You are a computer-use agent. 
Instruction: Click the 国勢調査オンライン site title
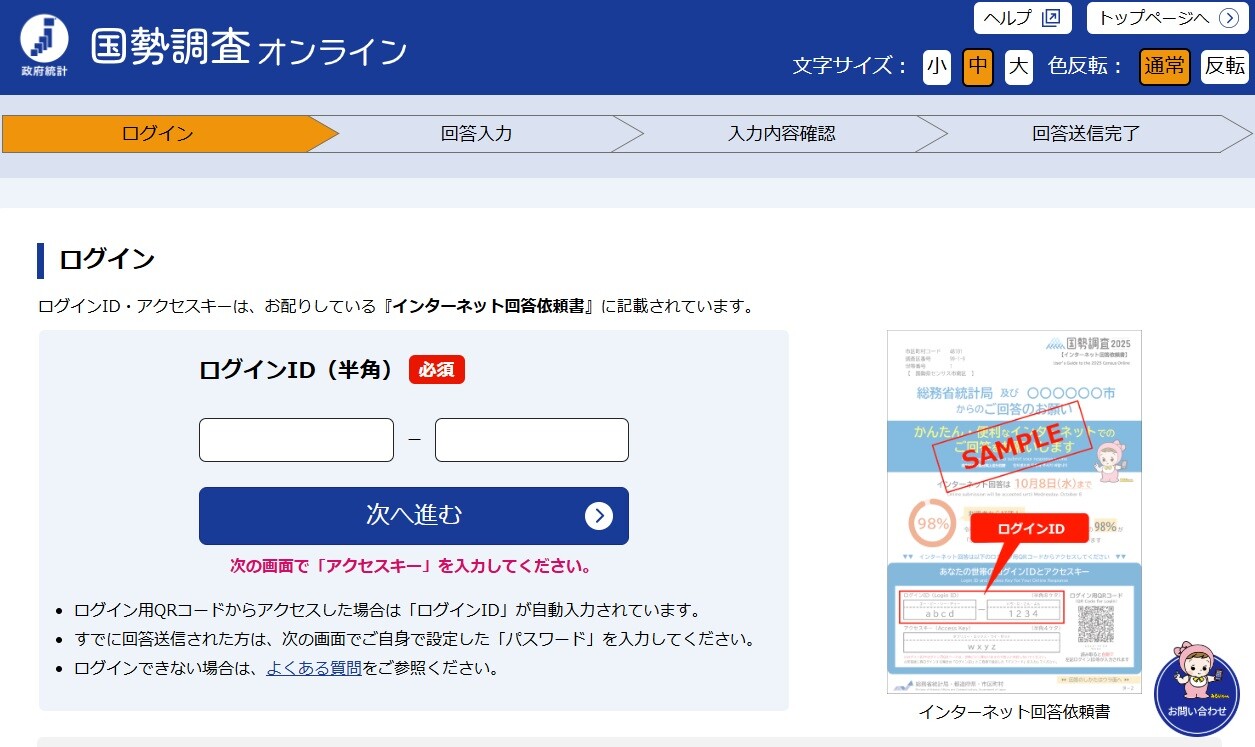249,48
